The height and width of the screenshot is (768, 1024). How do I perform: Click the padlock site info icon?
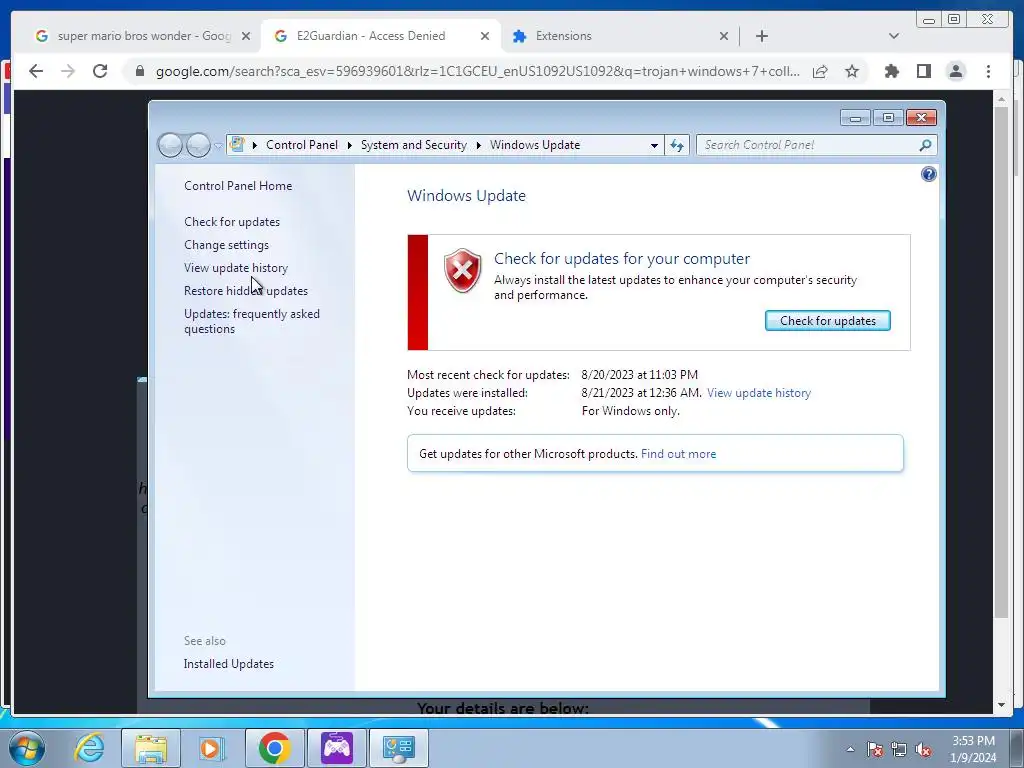pos(139,71)
